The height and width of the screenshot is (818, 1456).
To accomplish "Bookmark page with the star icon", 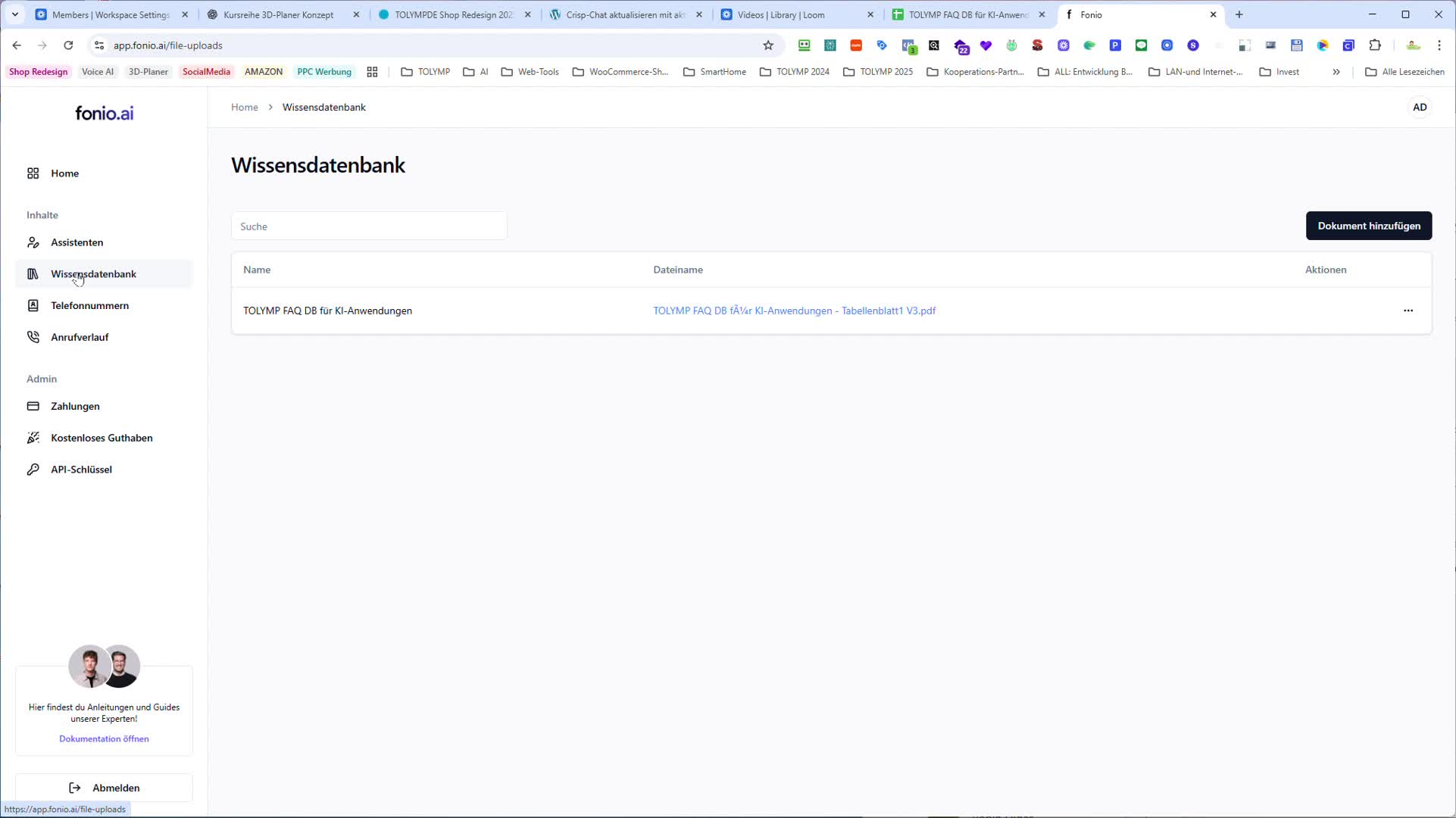I will (768, 45).
